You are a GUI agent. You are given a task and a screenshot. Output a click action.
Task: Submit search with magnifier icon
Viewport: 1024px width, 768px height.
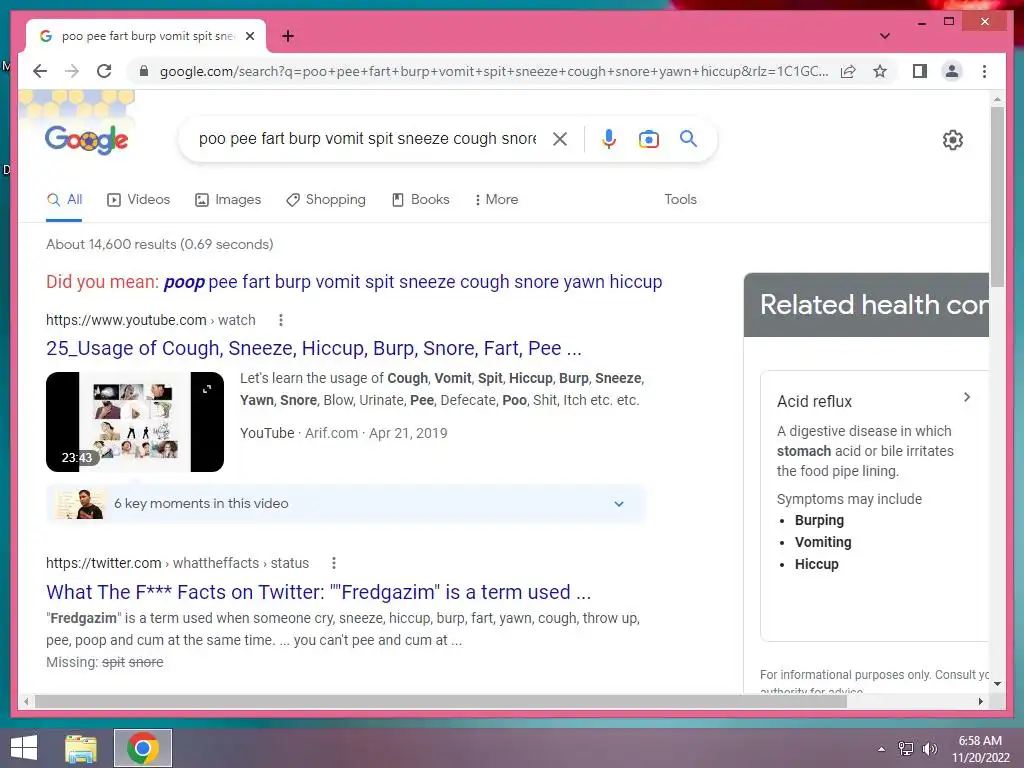[x=688, y=138]
